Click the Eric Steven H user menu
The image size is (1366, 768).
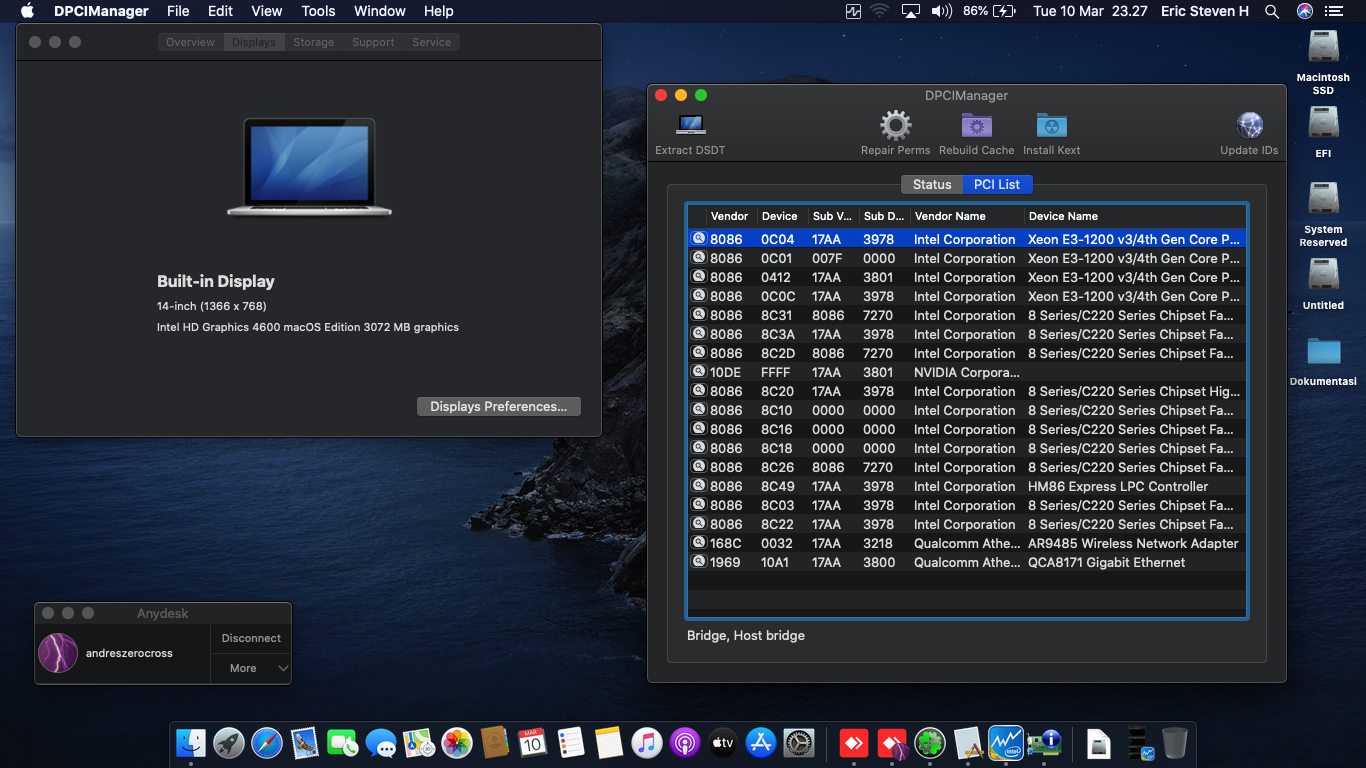tap(1205, 11)
